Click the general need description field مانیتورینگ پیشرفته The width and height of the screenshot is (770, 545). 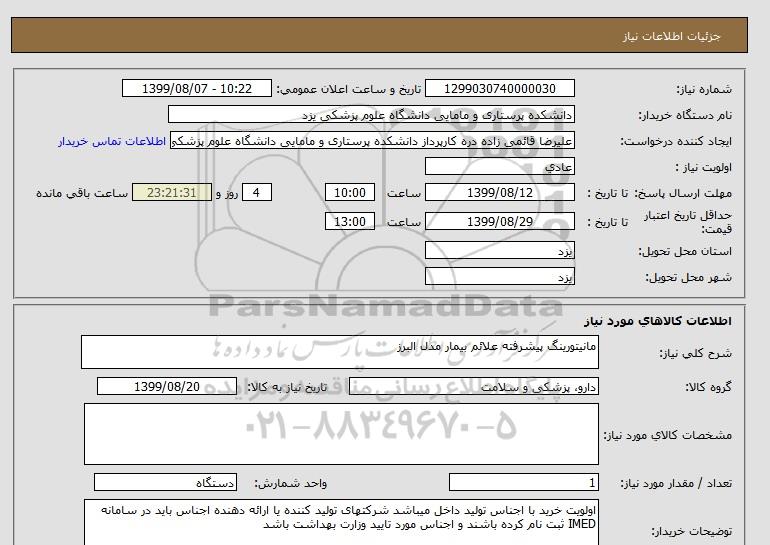pyautogui.click(x=340, y=352)
